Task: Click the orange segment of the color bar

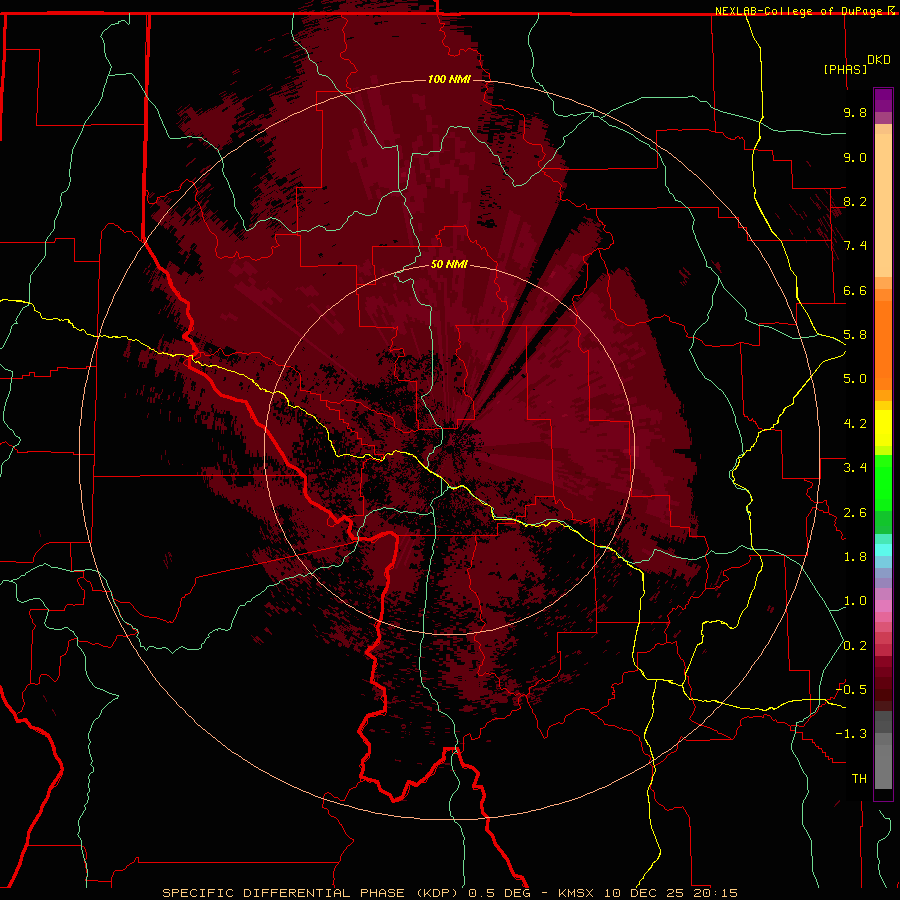Action: coord(883,345)
